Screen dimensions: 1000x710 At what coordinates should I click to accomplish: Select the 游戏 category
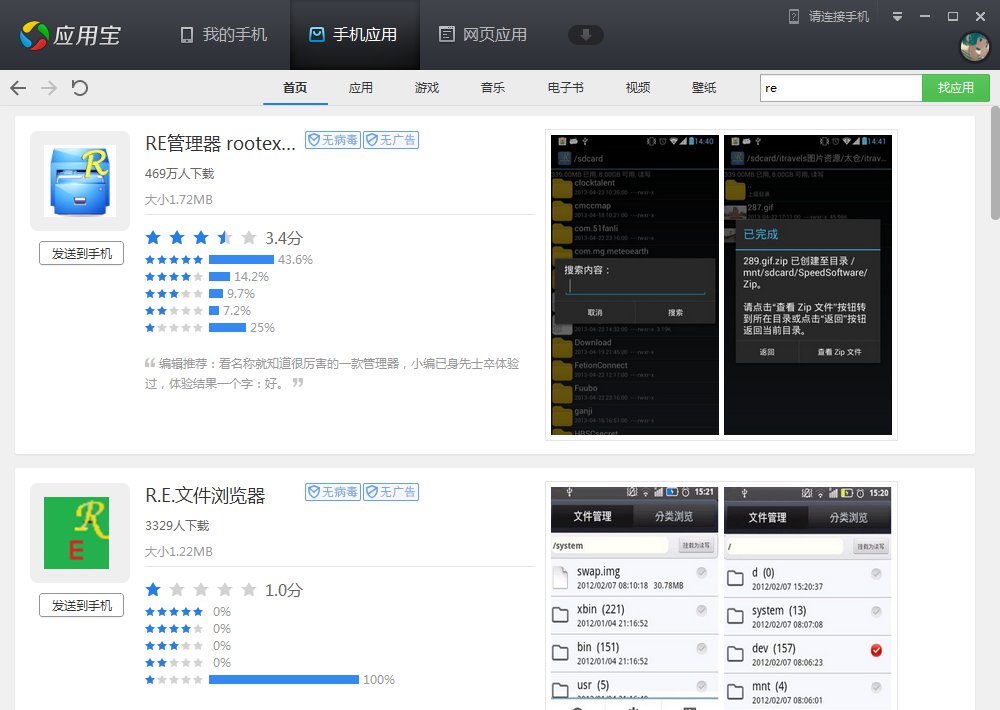click(x=427, y=87)
